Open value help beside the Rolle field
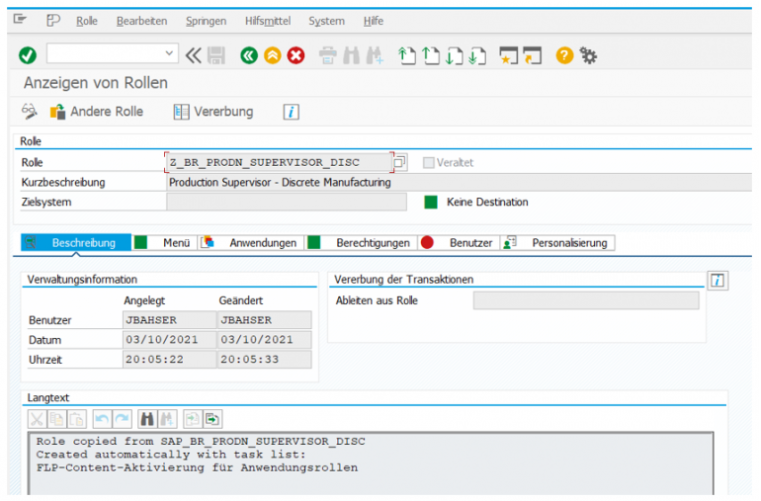The width and height of the screenshot is (761, 501). (x=399, y=162)
